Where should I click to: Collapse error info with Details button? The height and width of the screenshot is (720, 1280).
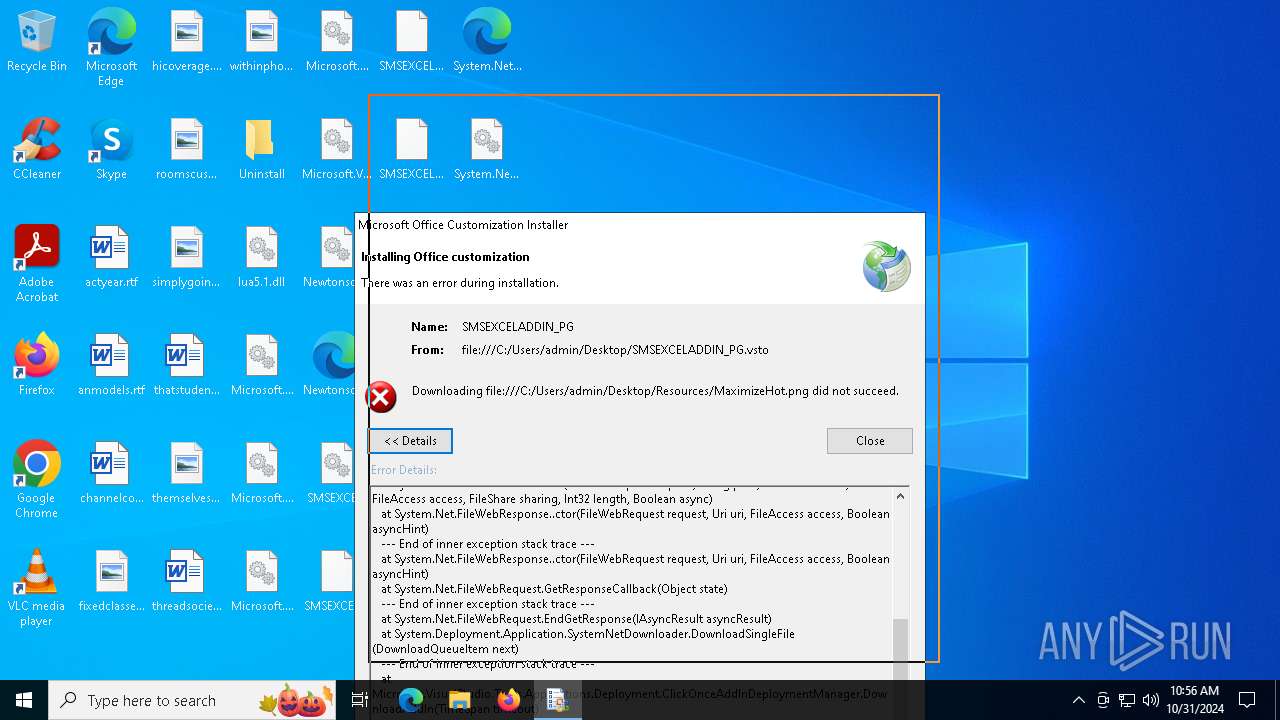(410, 441)
